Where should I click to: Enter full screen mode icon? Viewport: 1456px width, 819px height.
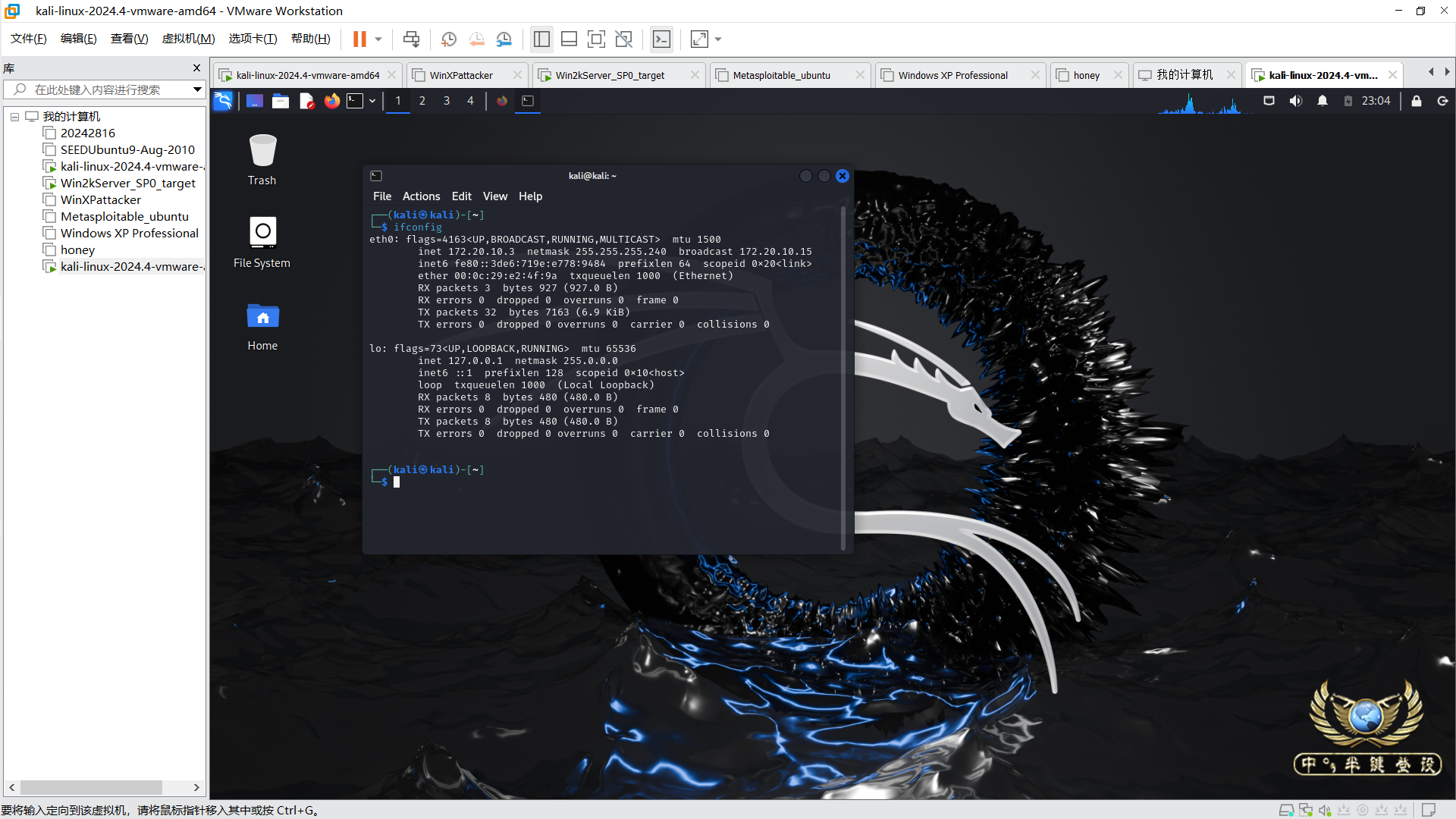point(596,39)
